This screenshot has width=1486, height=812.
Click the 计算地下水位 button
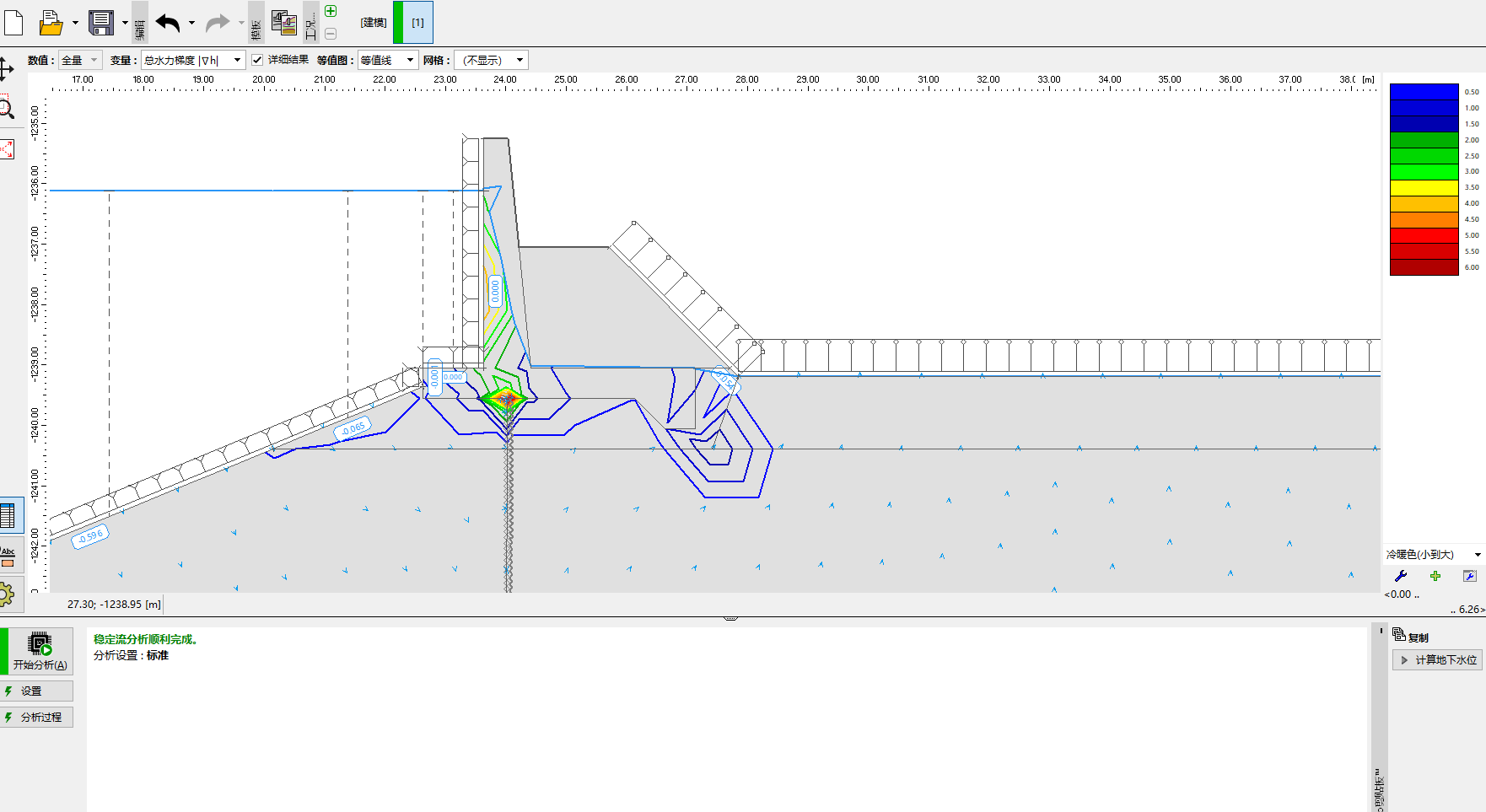click(x=1437, y=660)
